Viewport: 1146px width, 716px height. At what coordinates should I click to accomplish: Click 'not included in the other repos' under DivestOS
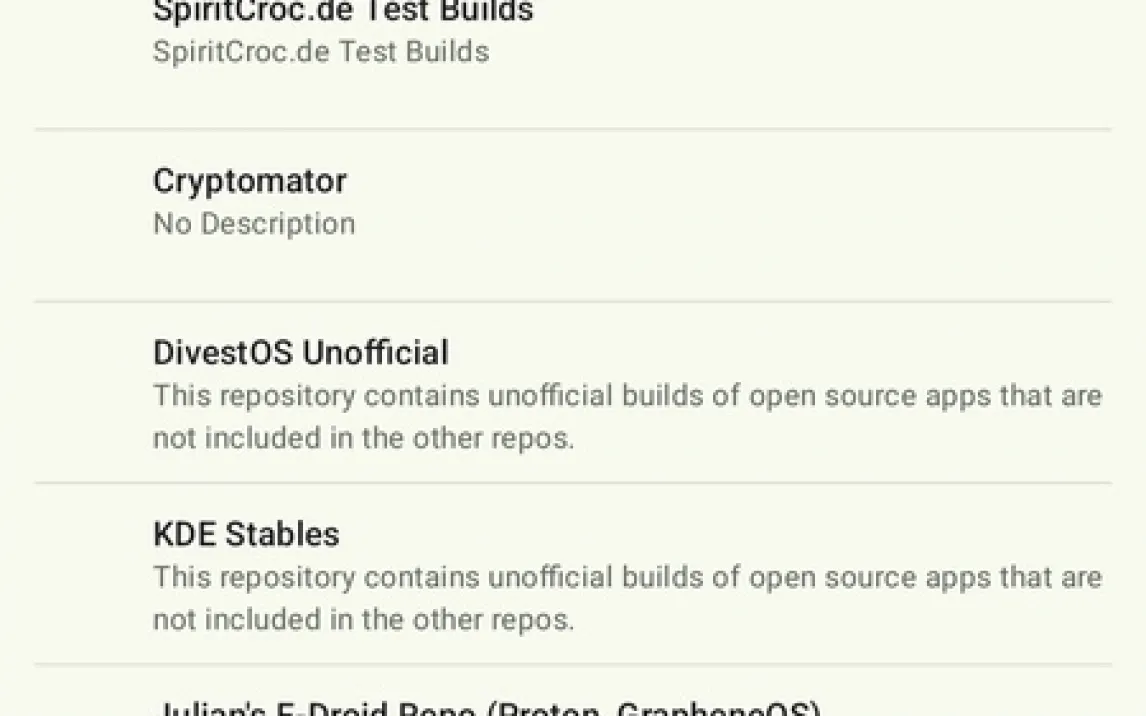click(x=364, y=439)
